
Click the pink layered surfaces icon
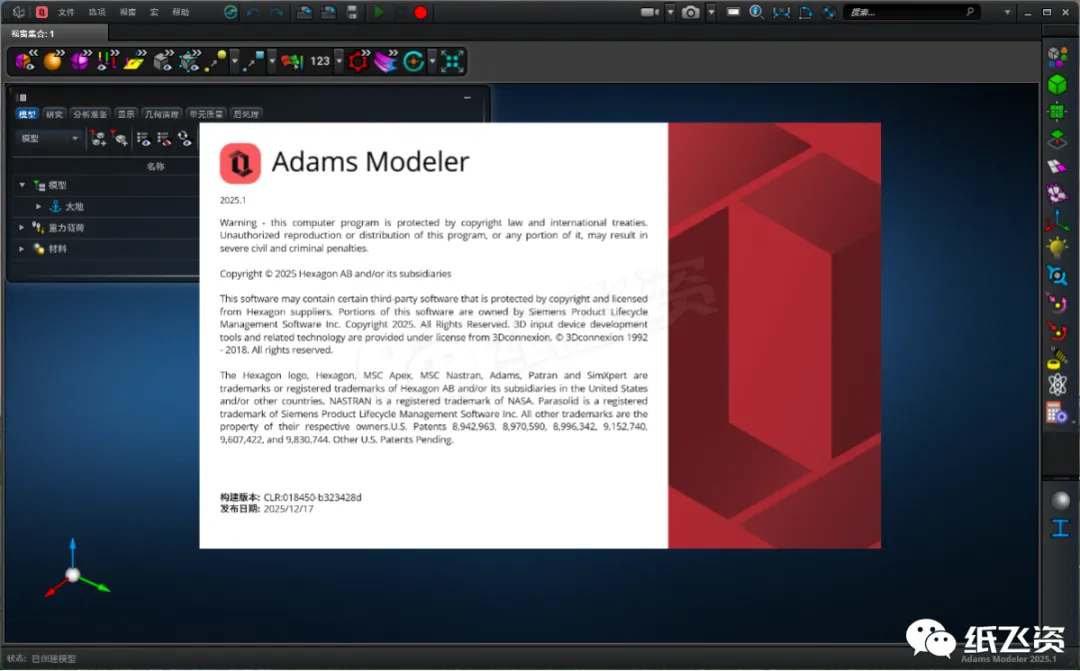pos(386,61)
